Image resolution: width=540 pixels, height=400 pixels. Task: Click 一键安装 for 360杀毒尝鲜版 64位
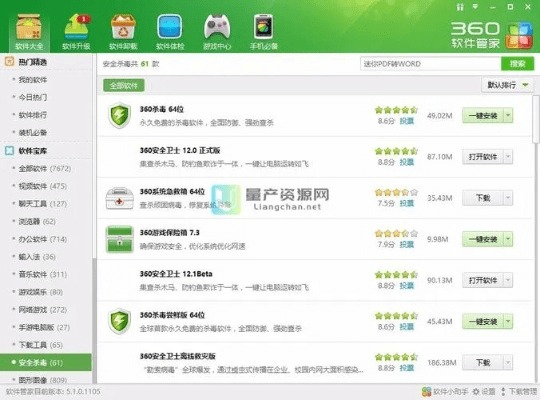483,321
